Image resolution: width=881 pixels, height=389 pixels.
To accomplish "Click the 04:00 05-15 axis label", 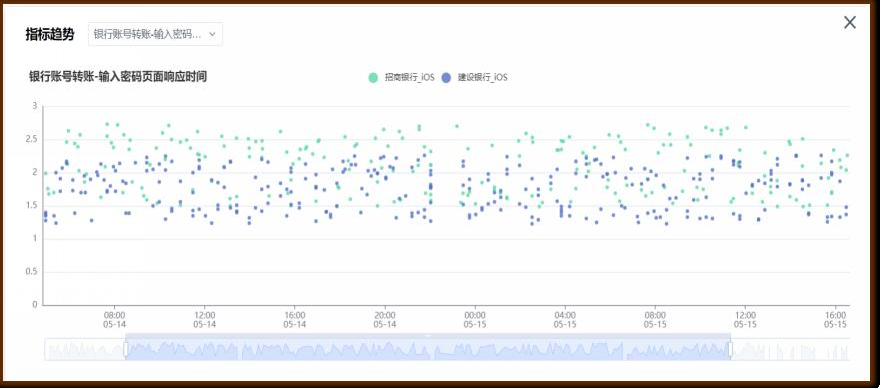I will pos(565,320).
